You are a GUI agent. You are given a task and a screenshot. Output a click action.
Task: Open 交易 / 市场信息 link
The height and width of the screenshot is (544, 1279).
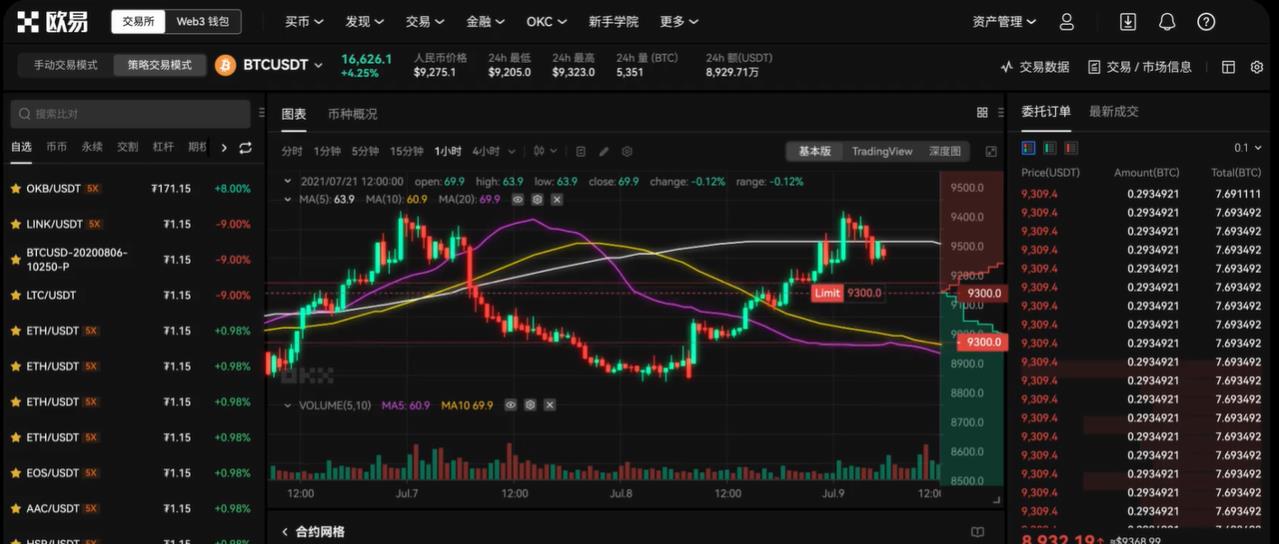pos(1140,67)
